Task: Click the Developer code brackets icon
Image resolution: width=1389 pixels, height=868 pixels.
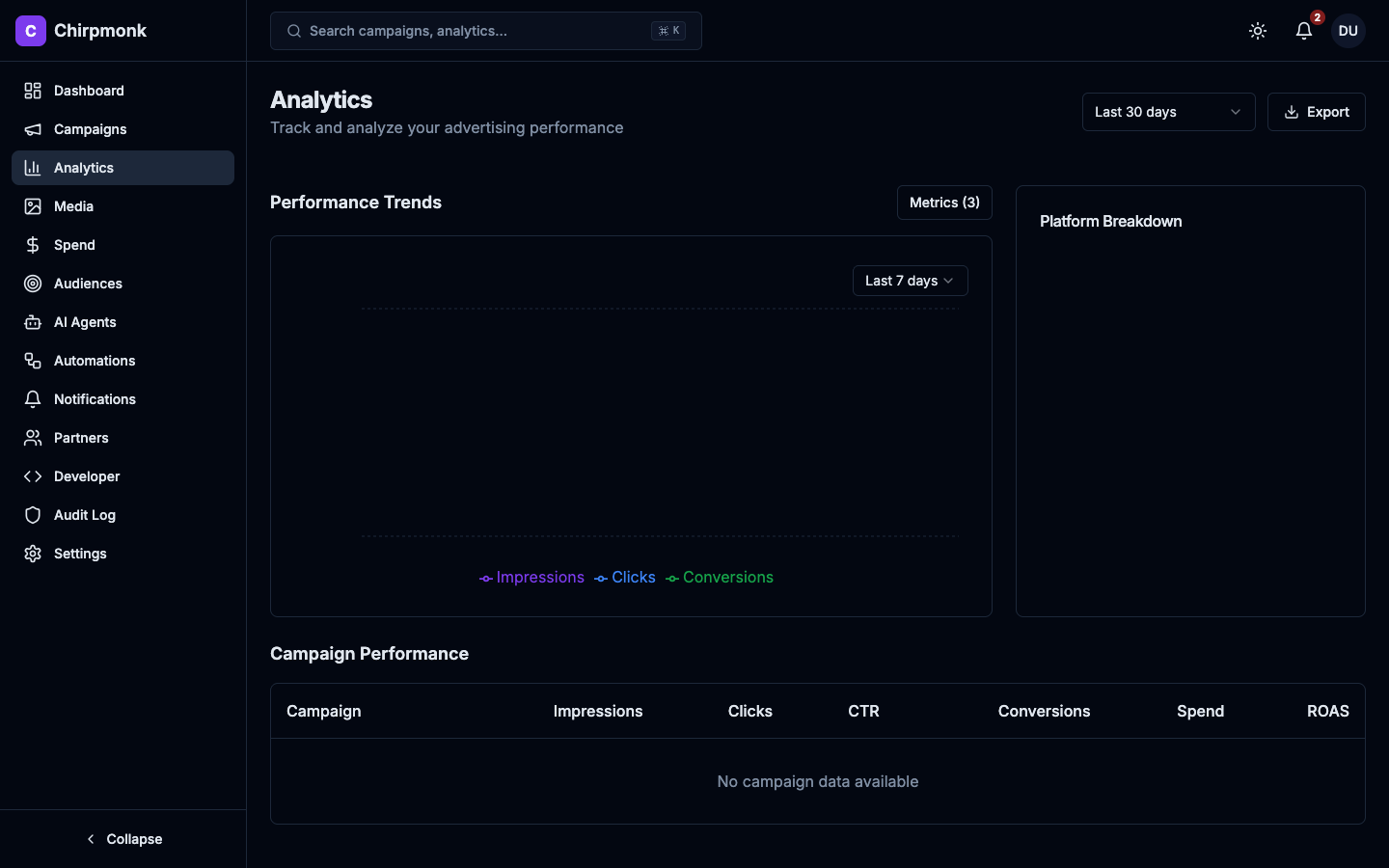Action: (32, 475)
